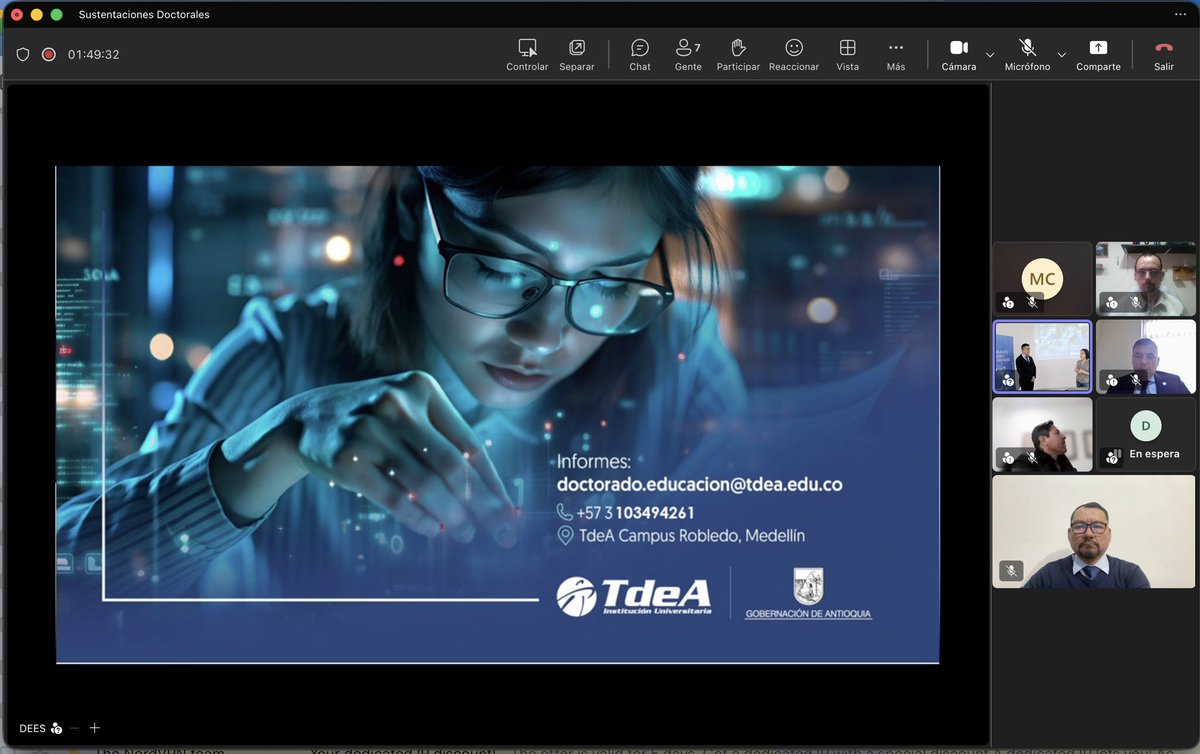Toggle the Cámara on or off
Viewport: 1200px width, 754px height.
tap(959, 55)
